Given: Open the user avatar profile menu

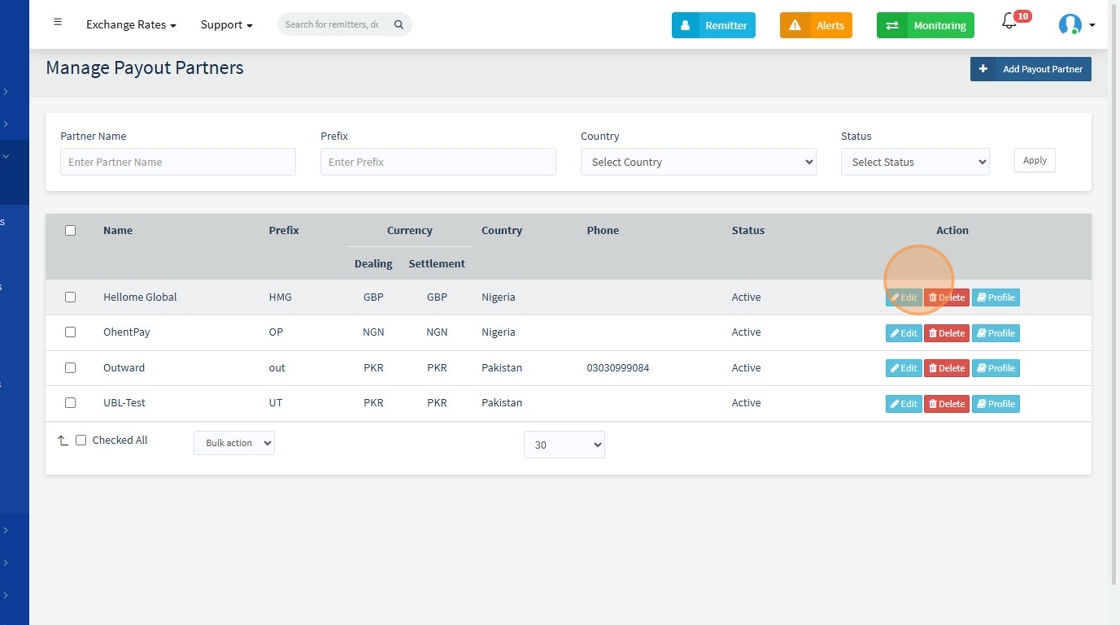Looking at the screenshot, I should 1070,24.
